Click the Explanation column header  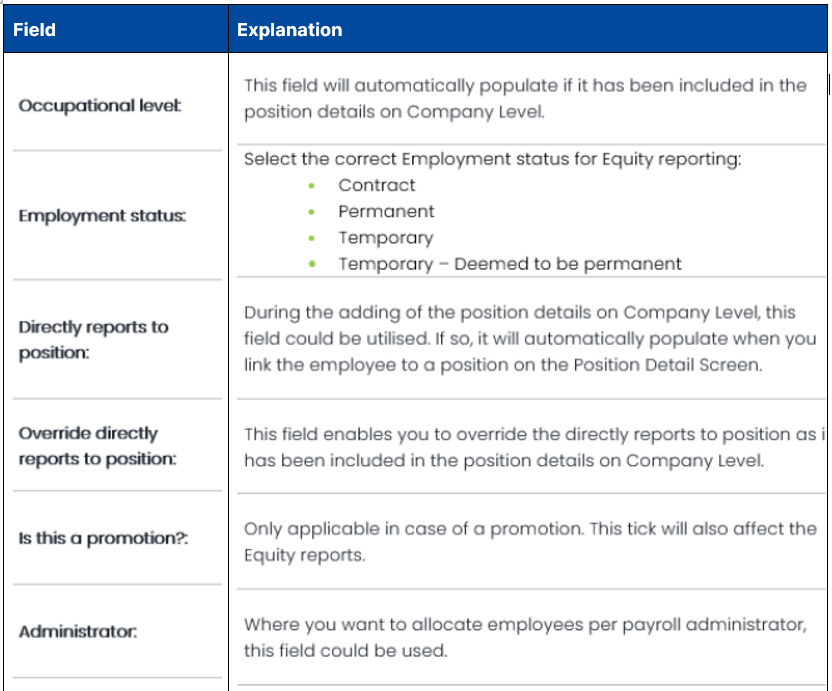click(289, 30)
